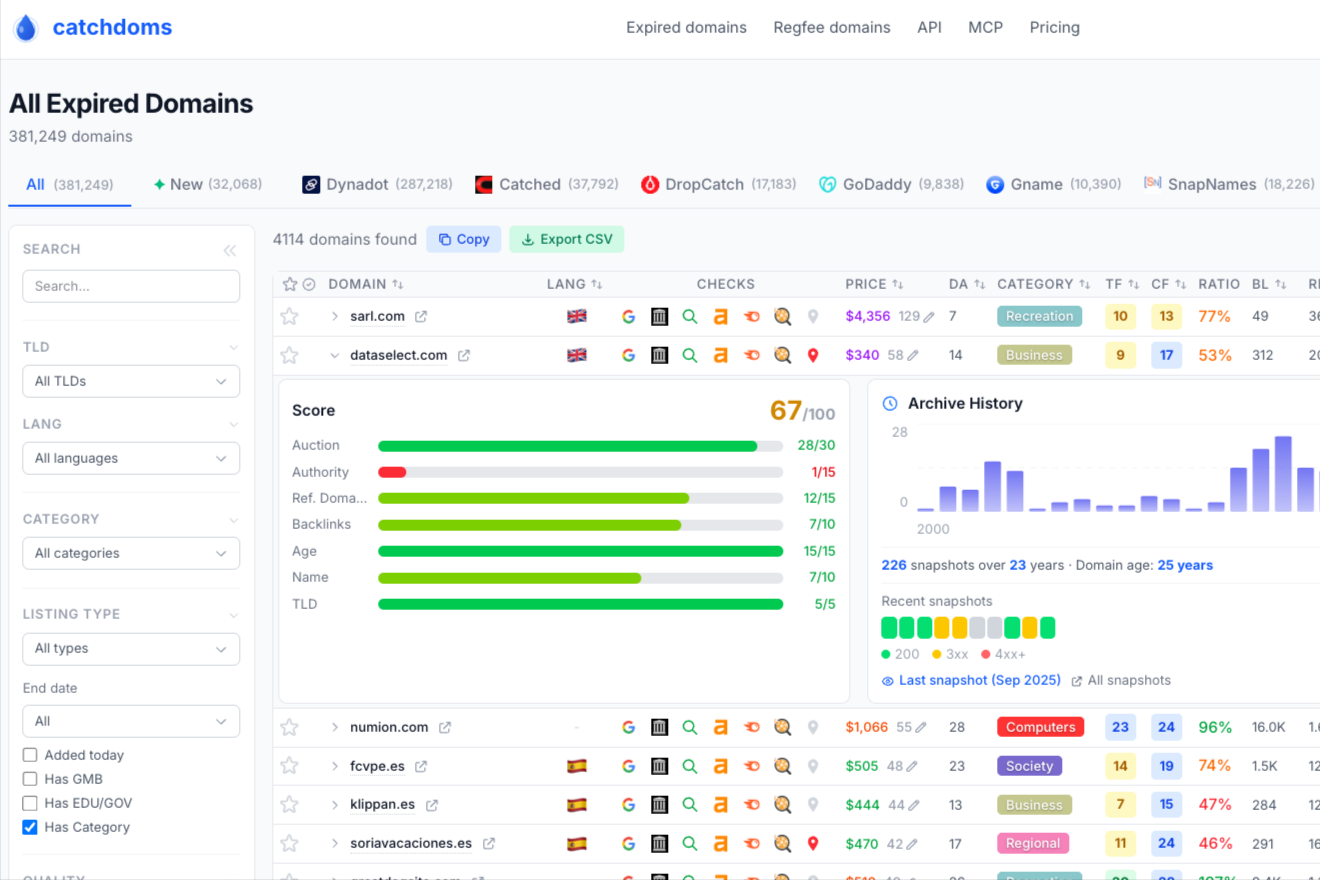
Task: Collapse the dataselect.com row details
Action: (335, 355)
